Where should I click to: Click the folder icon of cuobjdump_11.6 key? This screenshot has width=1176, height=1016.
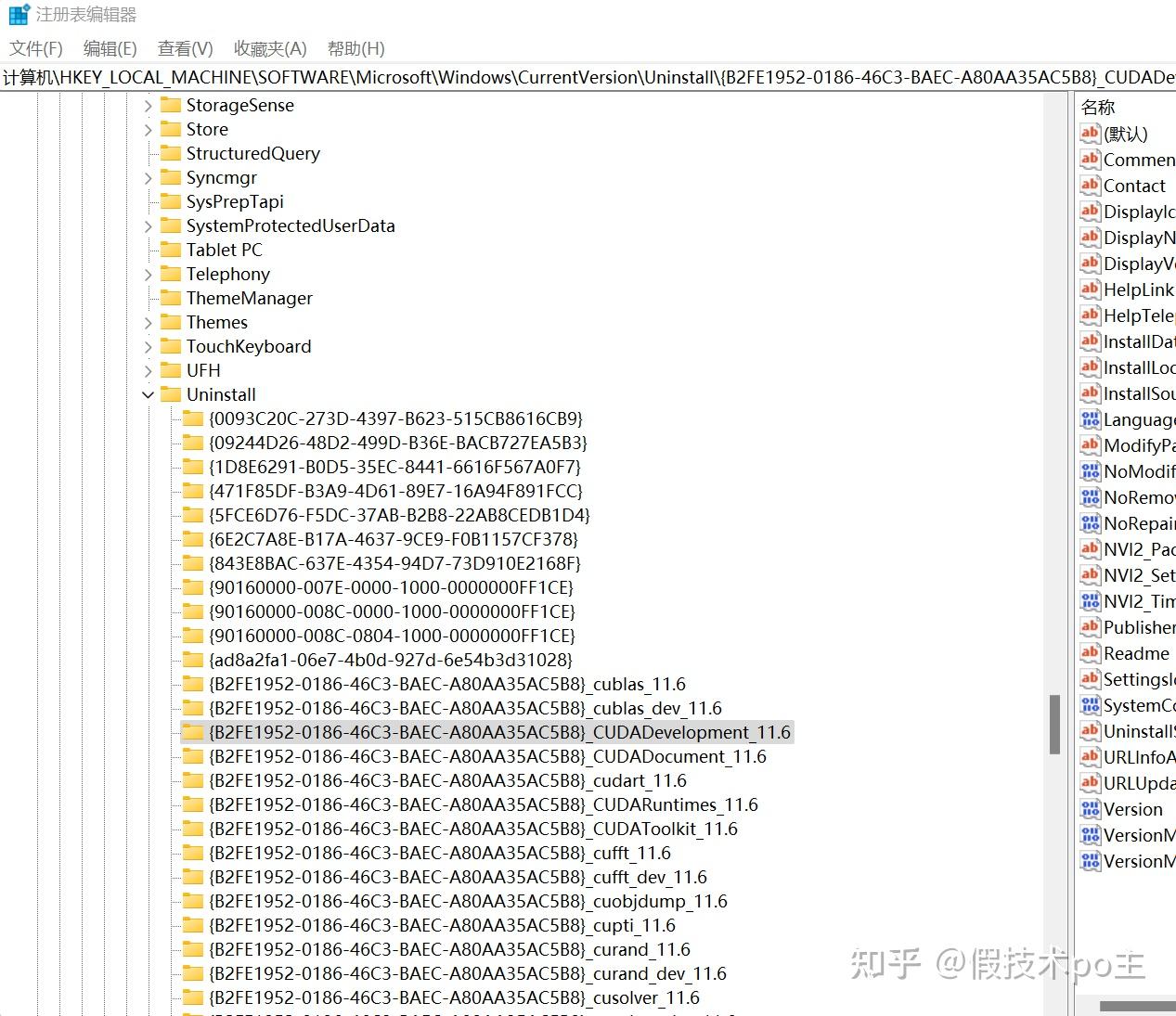[192, 901]
